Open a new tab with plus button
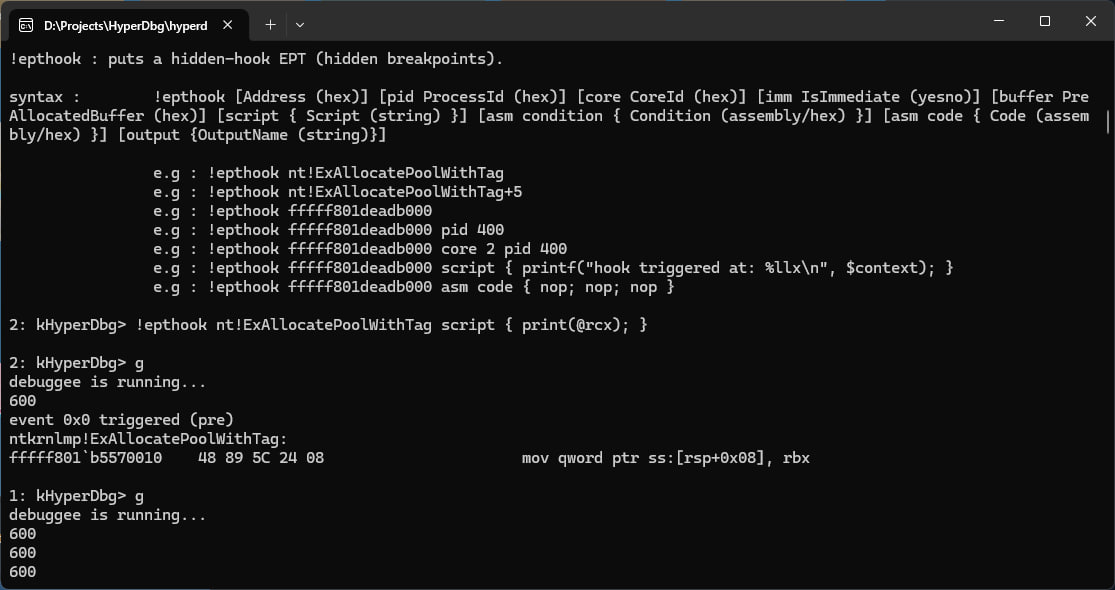Viewport: 1115px width, 590px height. pos(270,23)
